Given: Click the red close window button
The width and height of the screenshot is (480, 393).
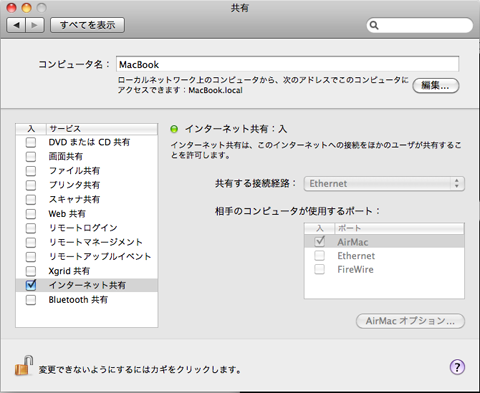Looking at the screenshot, I should [x=11, y=8].
